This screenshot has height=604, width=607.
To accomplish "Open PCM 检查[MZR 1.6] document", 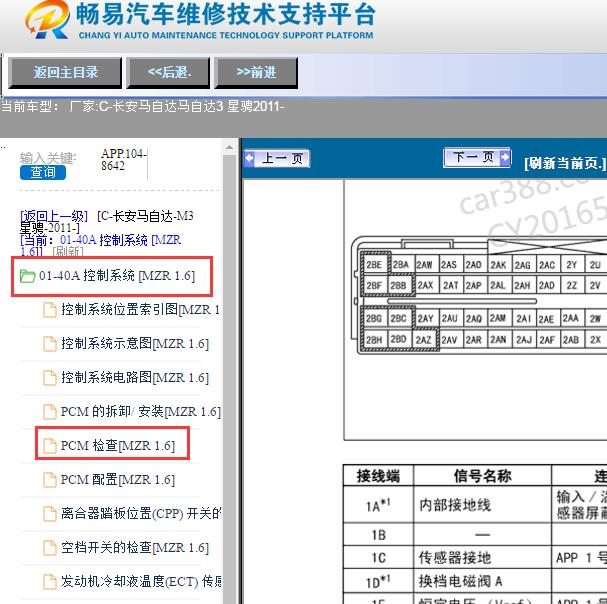I will click(118, 445).
